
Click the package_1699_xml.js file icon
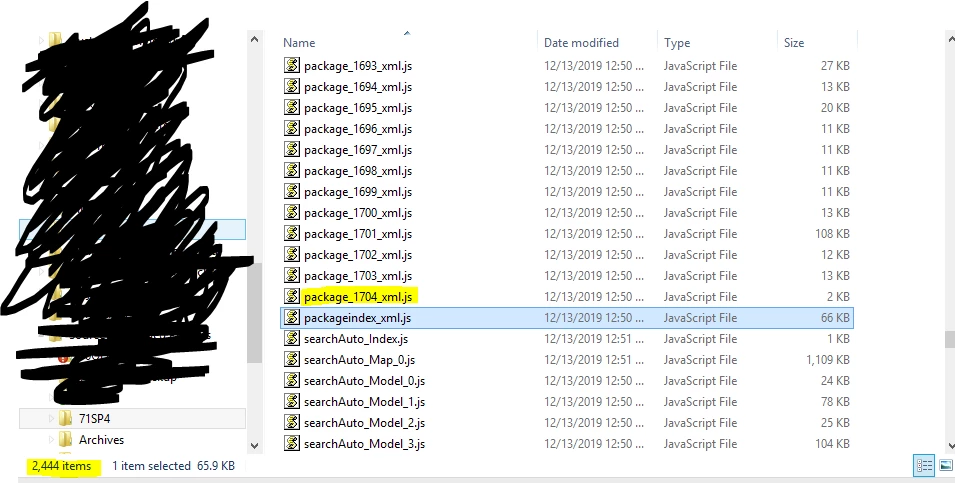click(292, 191)
